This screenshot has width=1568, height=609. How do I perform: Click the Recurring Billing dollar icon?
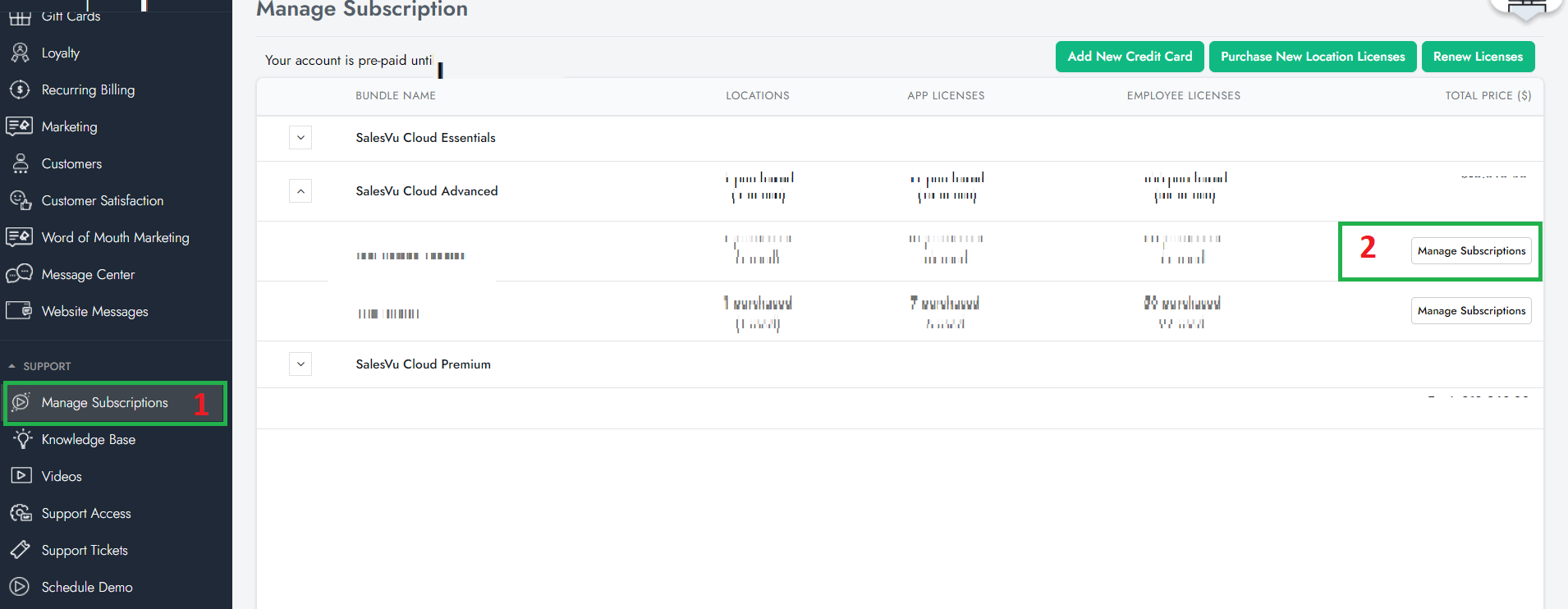[x=20, y=89]
